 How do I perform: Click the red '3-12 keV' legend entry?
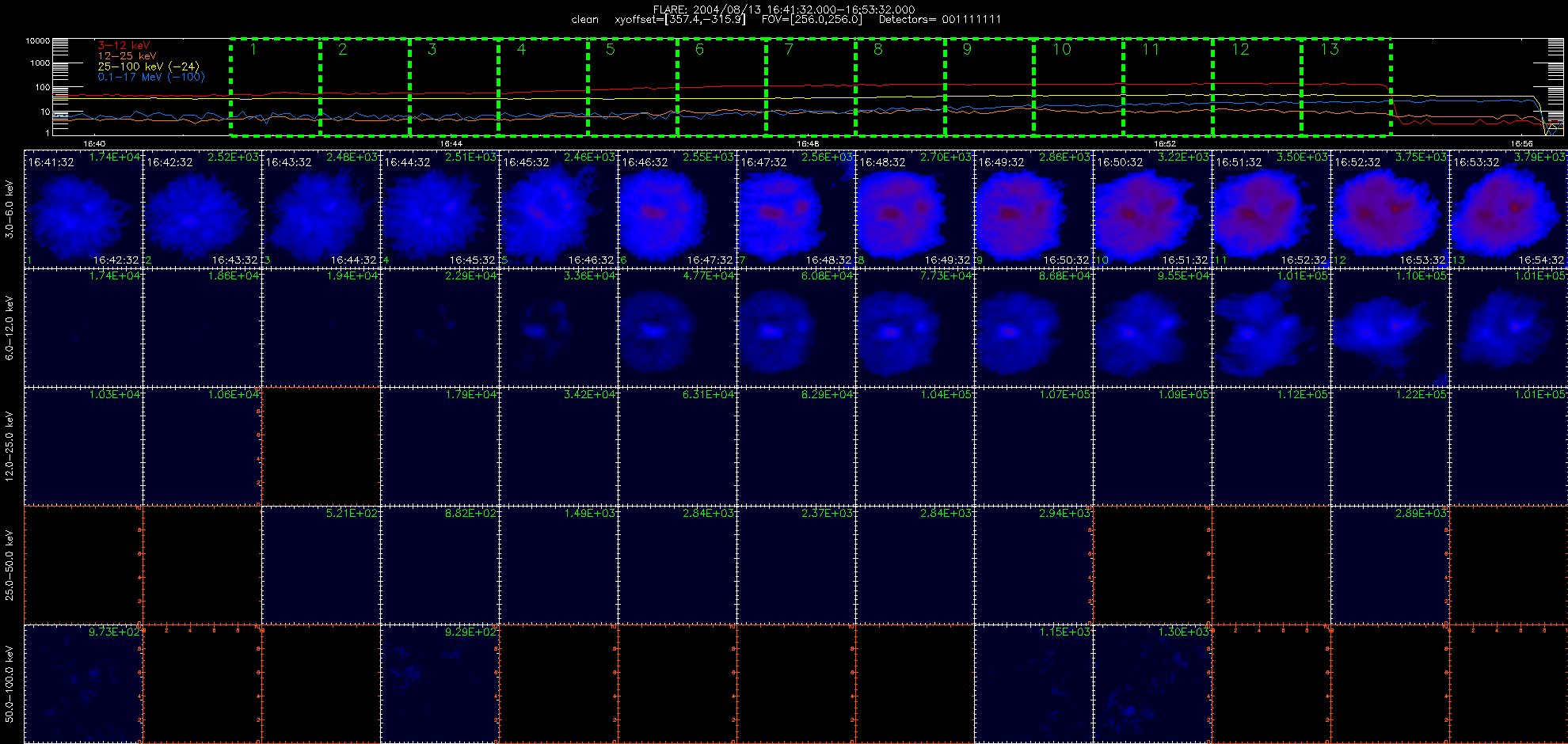[123, 46]
